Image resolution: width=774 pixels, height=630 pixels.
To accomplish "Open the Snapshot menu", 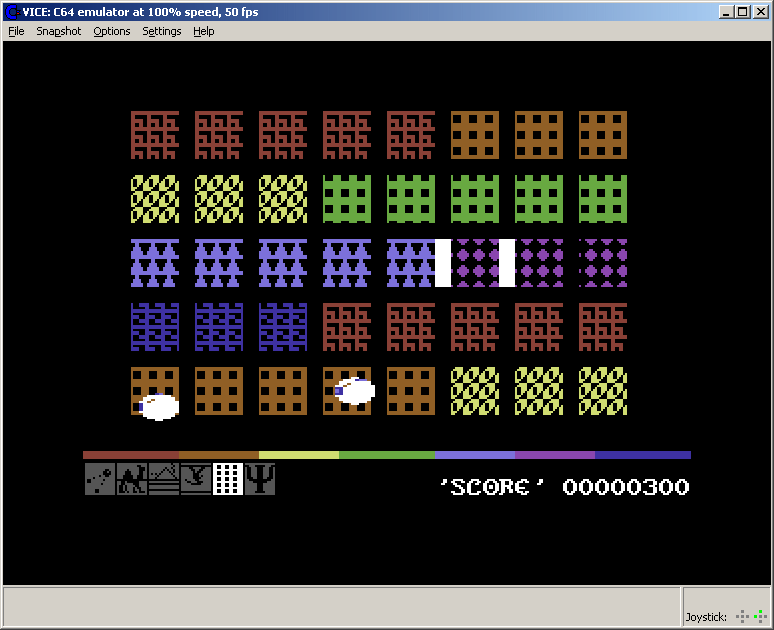I will point(59,31).
